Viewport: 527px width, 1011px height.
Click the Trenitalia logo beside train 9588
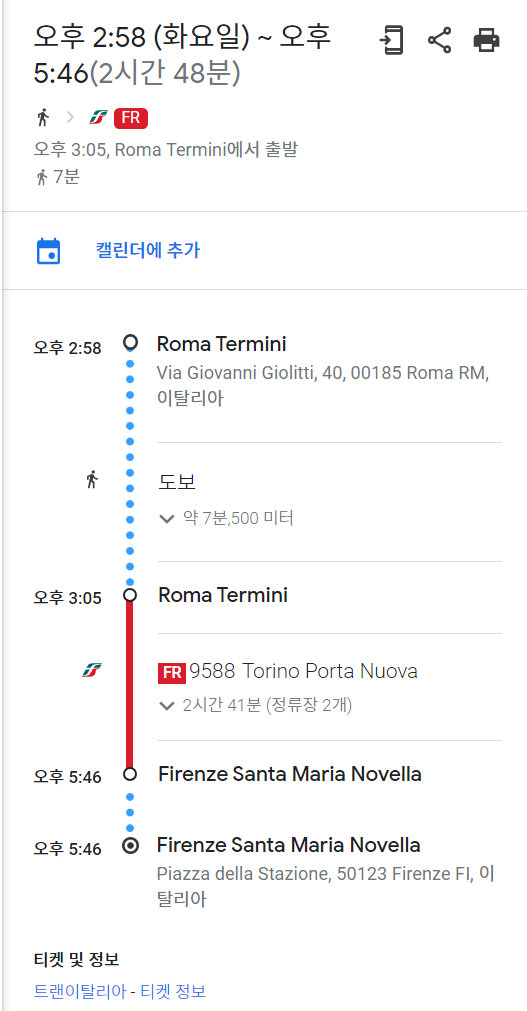tap(92, 671)
